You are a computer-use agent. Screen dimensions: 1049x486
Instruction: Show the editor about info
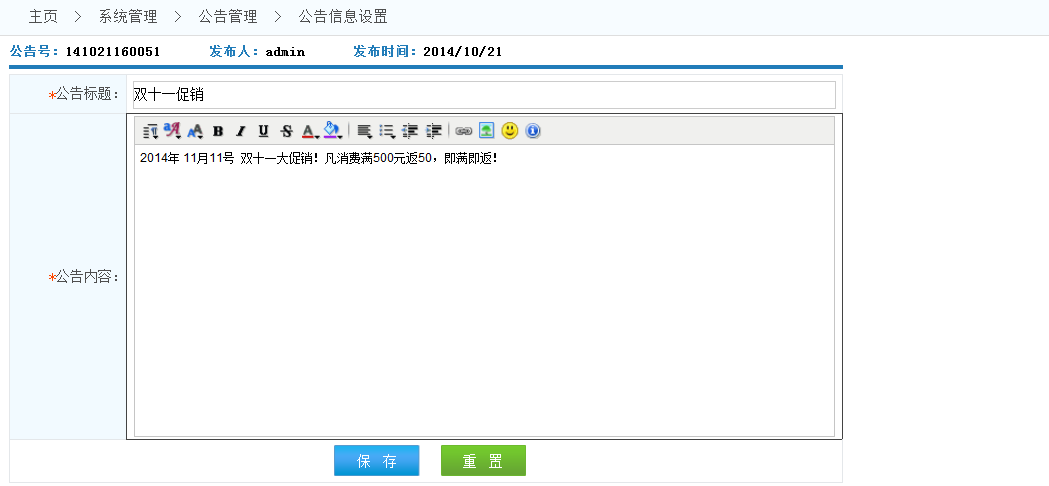tap(533, 131)
